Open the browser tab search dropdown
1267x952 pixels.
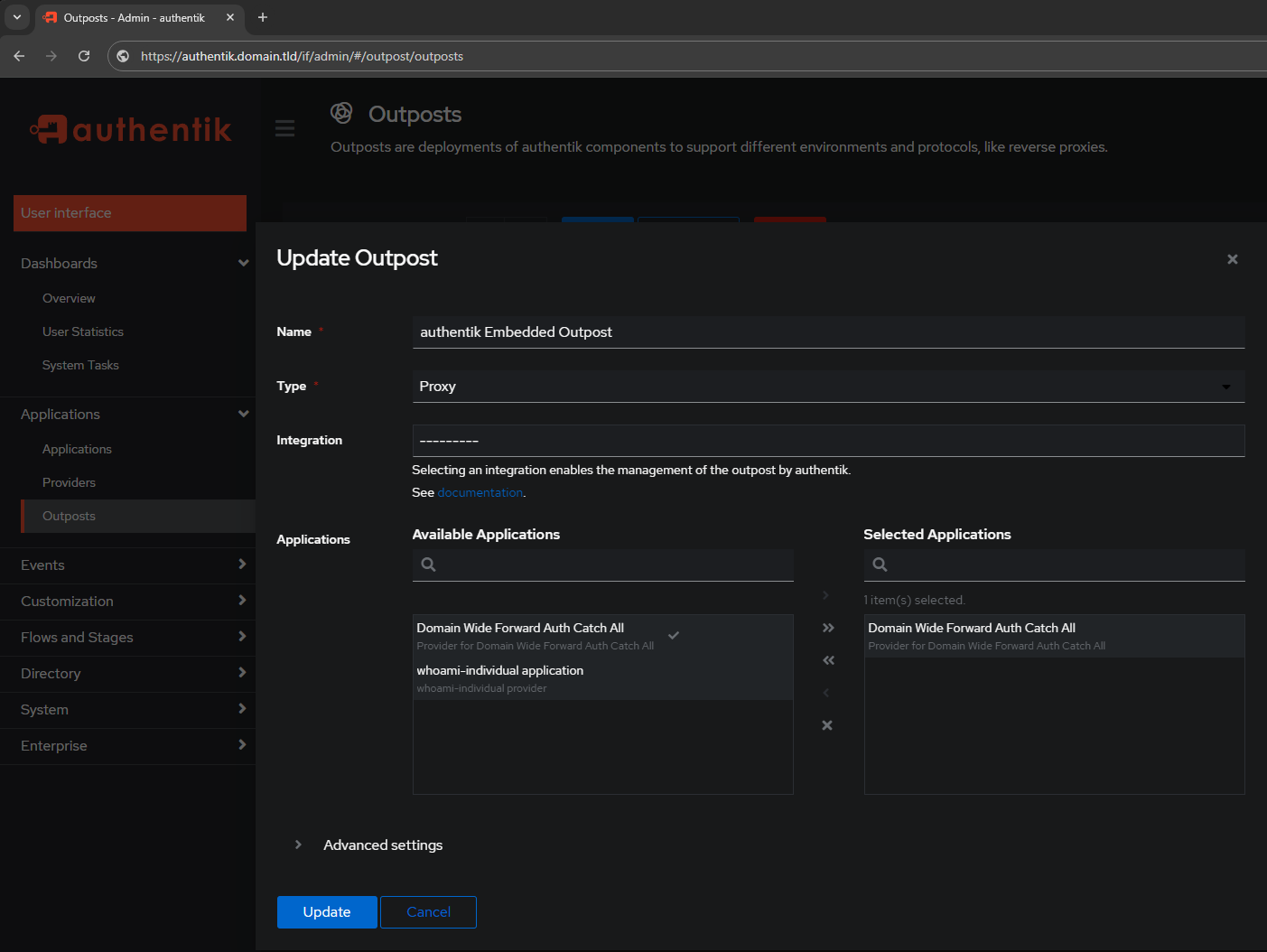(16, 17)
